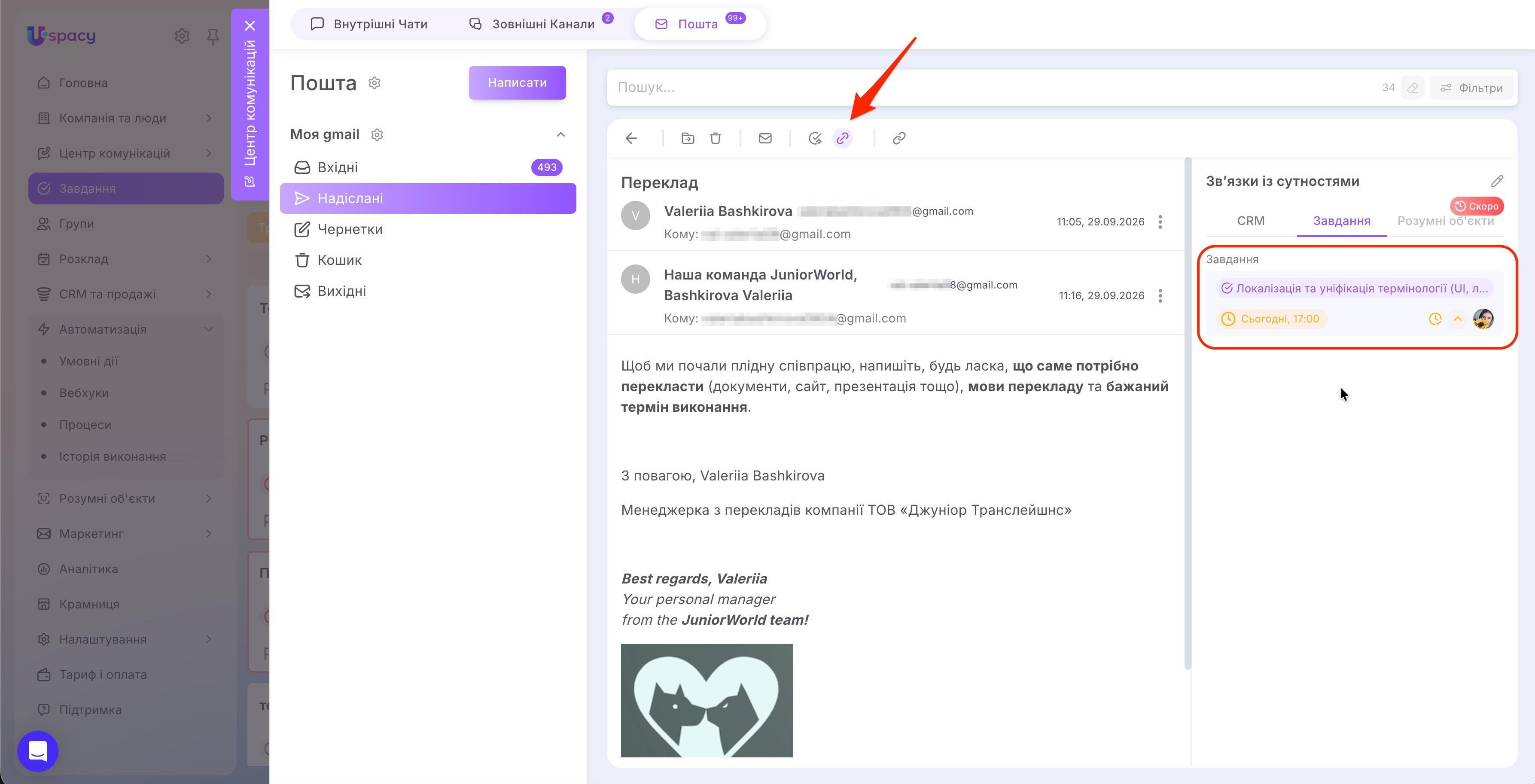Click the sidebar settings gear near Uspacy logo

183,36
